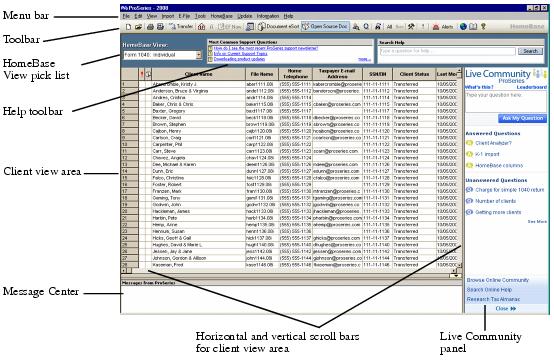Click the Search Help question input field

pyautogui.click(x=448, y=52)
